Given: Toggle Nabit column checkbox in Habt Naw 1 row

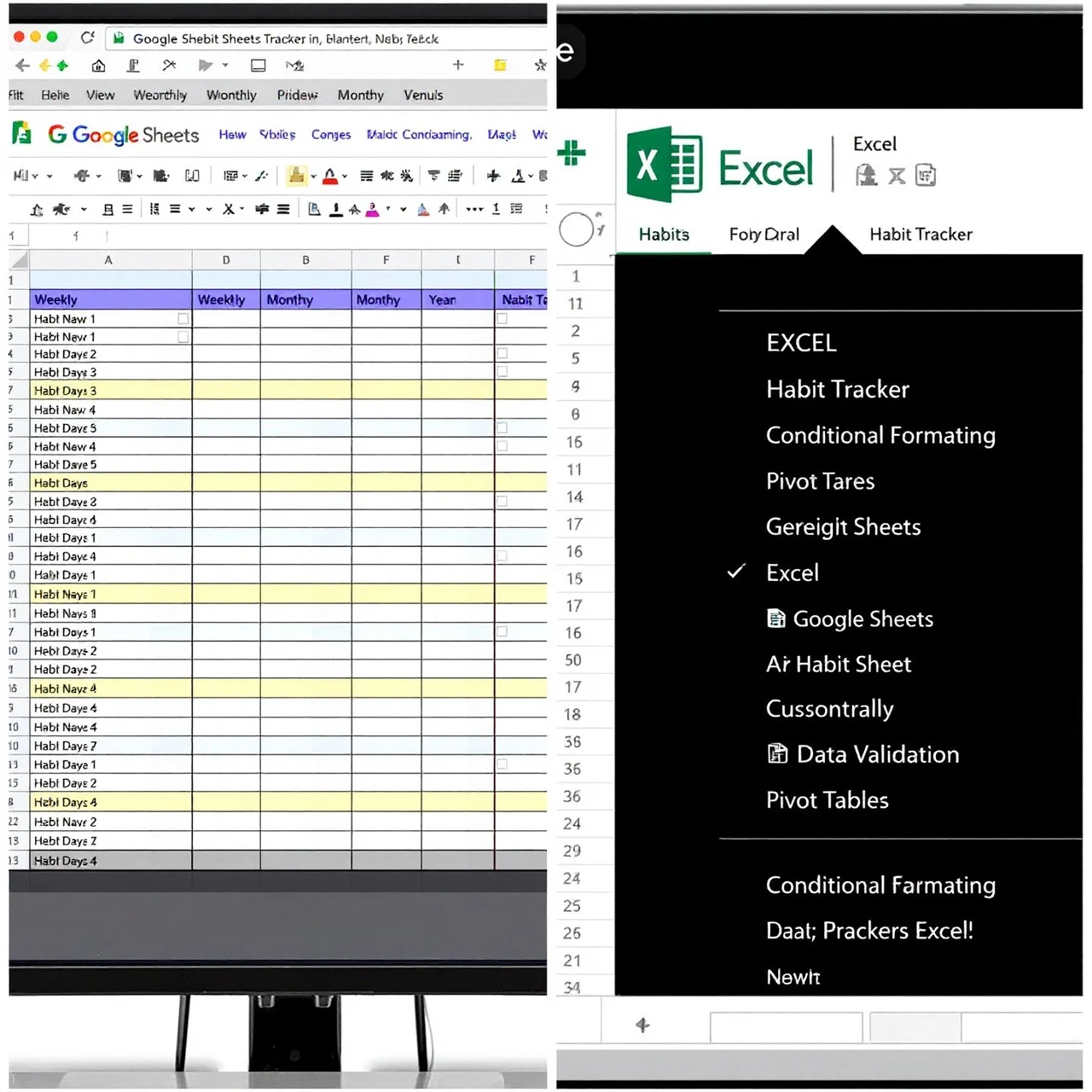Looking at the screenshot, I should (x=502, y=319).
